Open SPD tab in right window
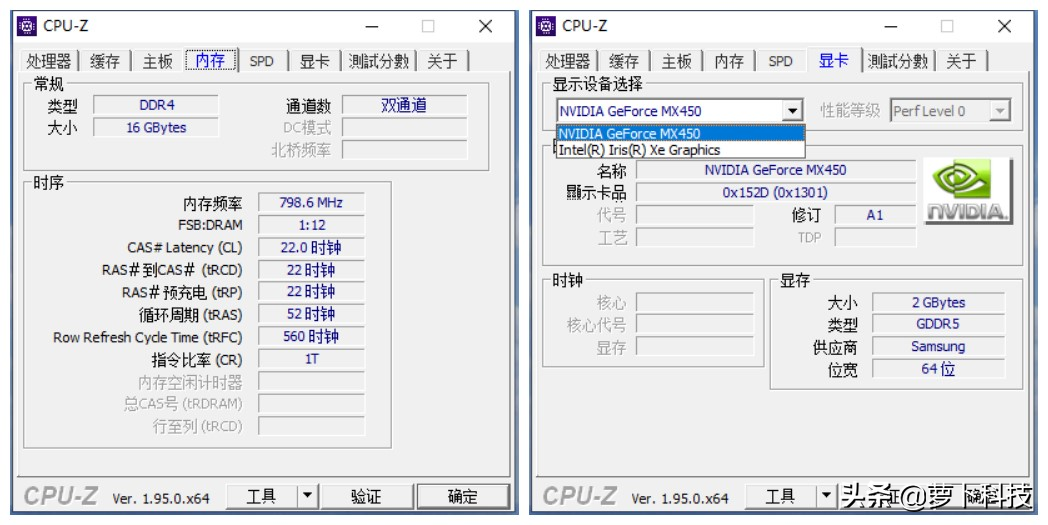 pos(780,61)
